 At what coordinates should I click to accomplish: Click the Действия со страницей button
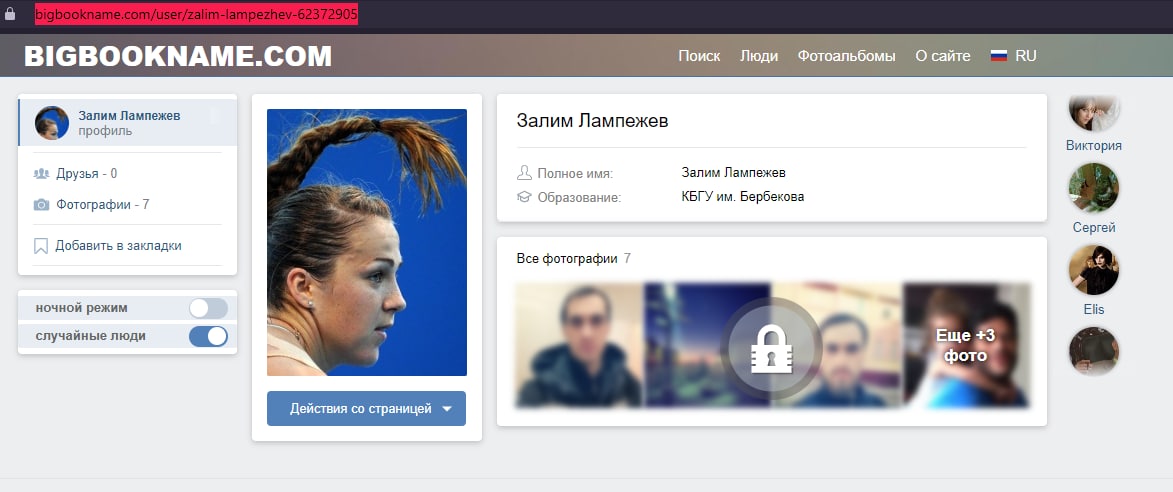(x=367, y=409)
